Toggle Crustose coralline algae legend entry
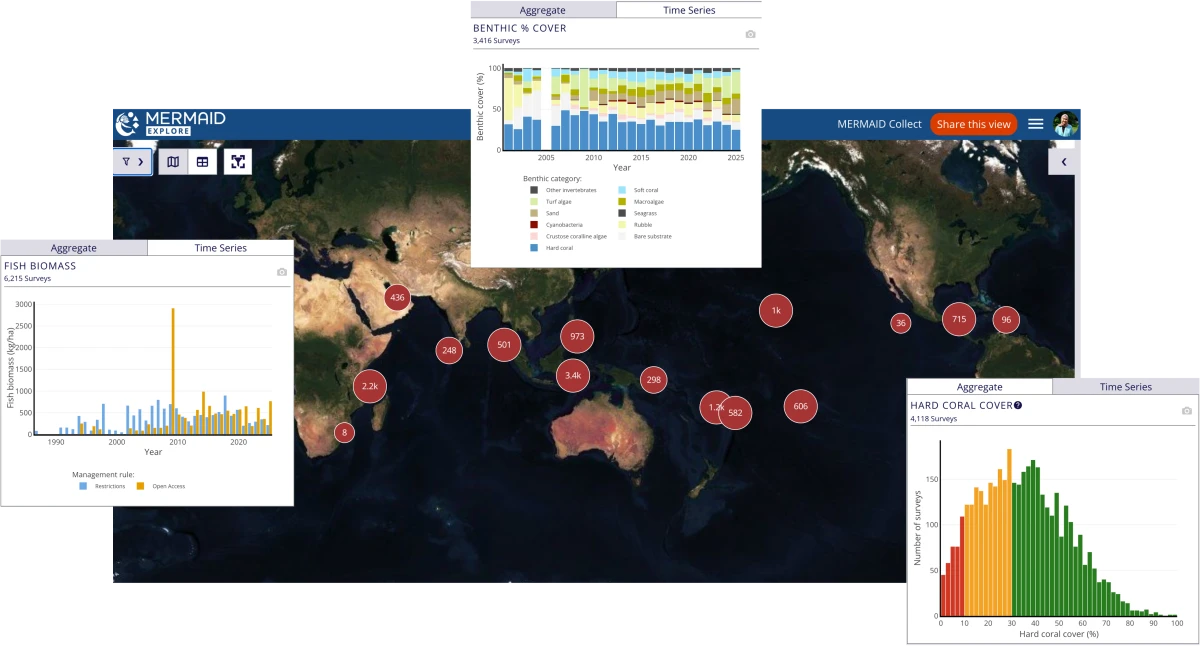The height and width of the screenshot is (646, 1200). click(x=568, y=236)
